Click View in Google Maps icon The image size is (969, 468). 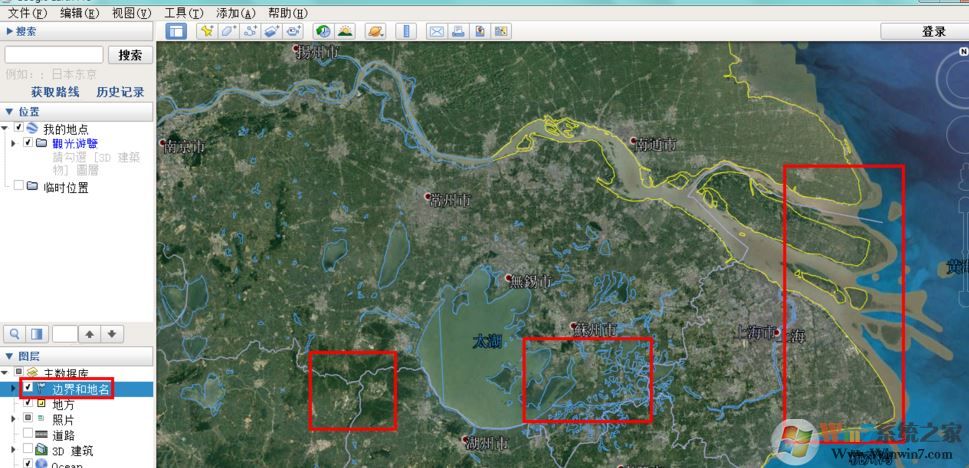[501, 31]
